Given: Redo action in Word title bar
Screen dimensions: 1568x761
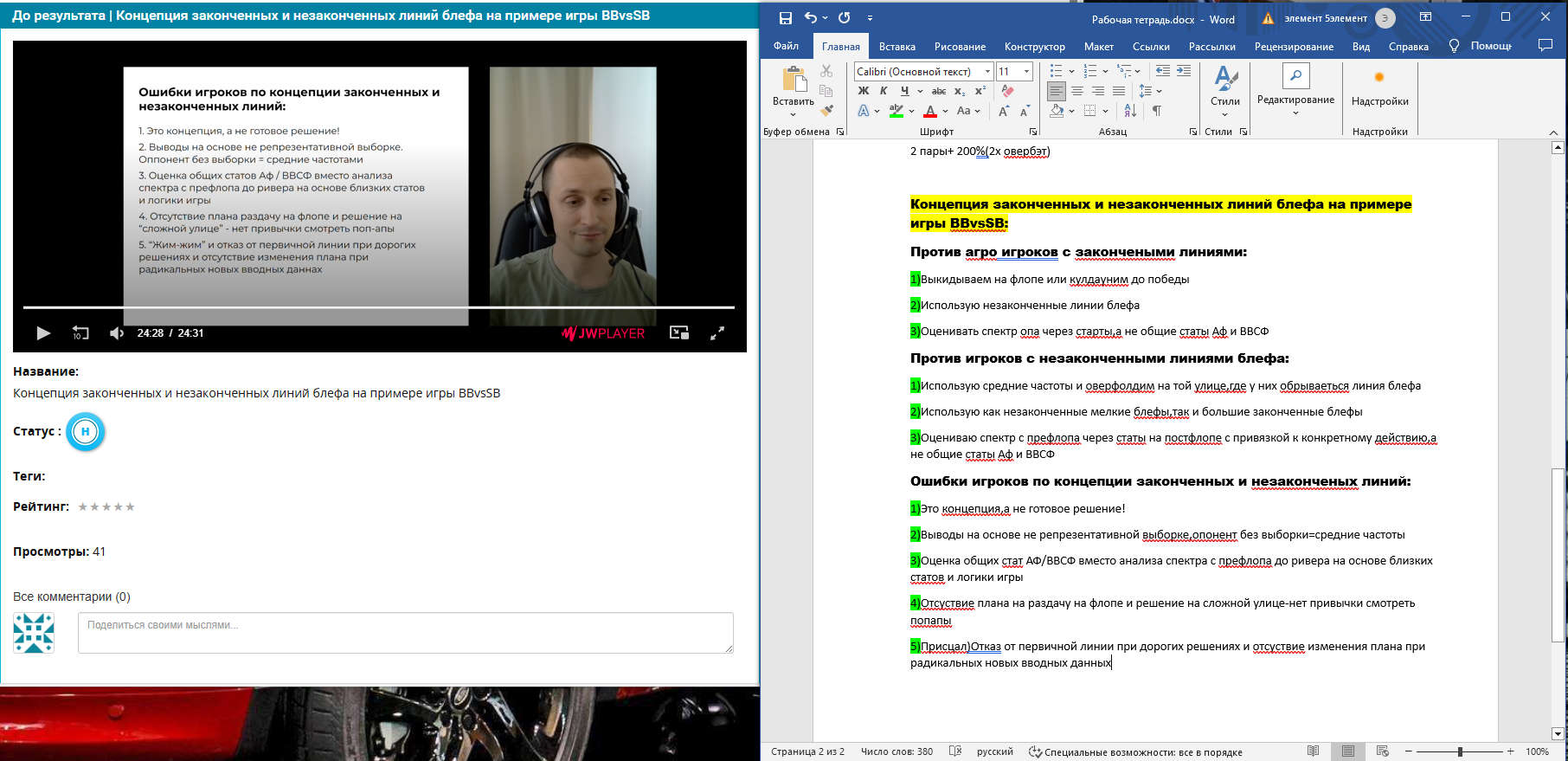Looking at the screenshot, I should click(x=845, y=18).
